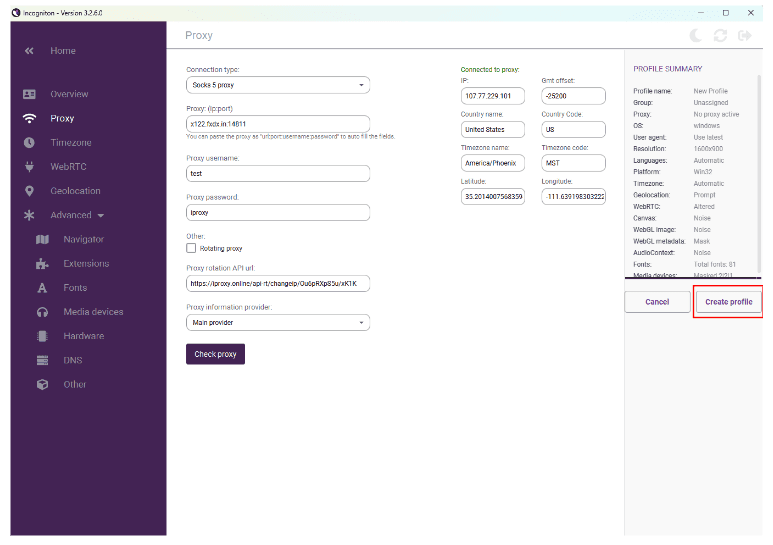Select Fonts in the sidebar
The width and height of the screenshot is (773, 545).
click(x=75, y=288)
